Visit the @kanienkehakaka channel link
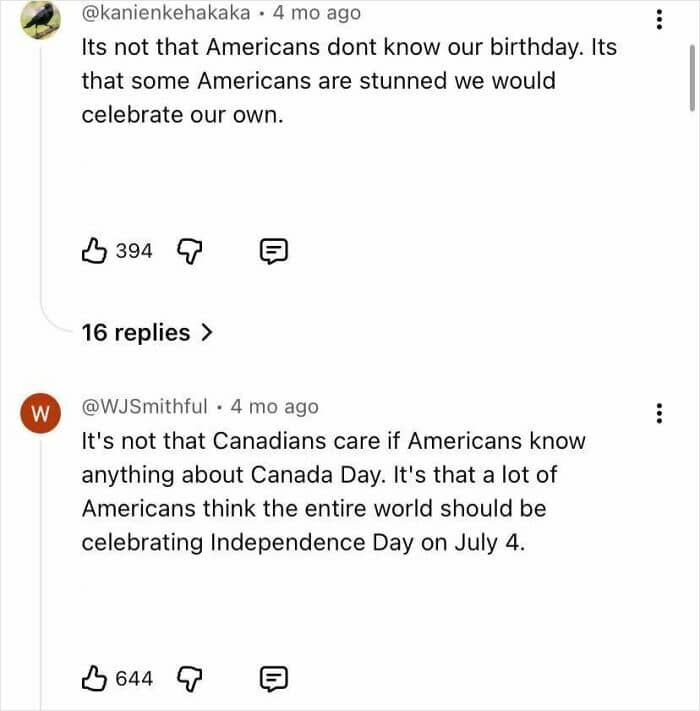The image size is (700, 711). click(165, 14)
